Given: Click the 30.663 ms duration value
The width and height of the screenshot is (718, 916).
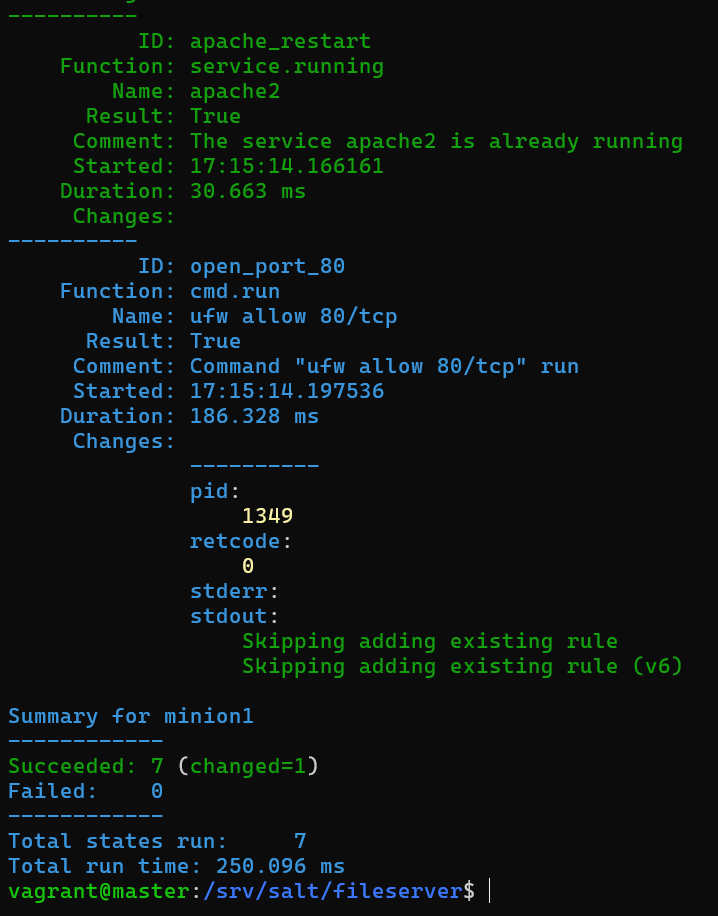Looking at the screenshot, I should tap(247, 191).
